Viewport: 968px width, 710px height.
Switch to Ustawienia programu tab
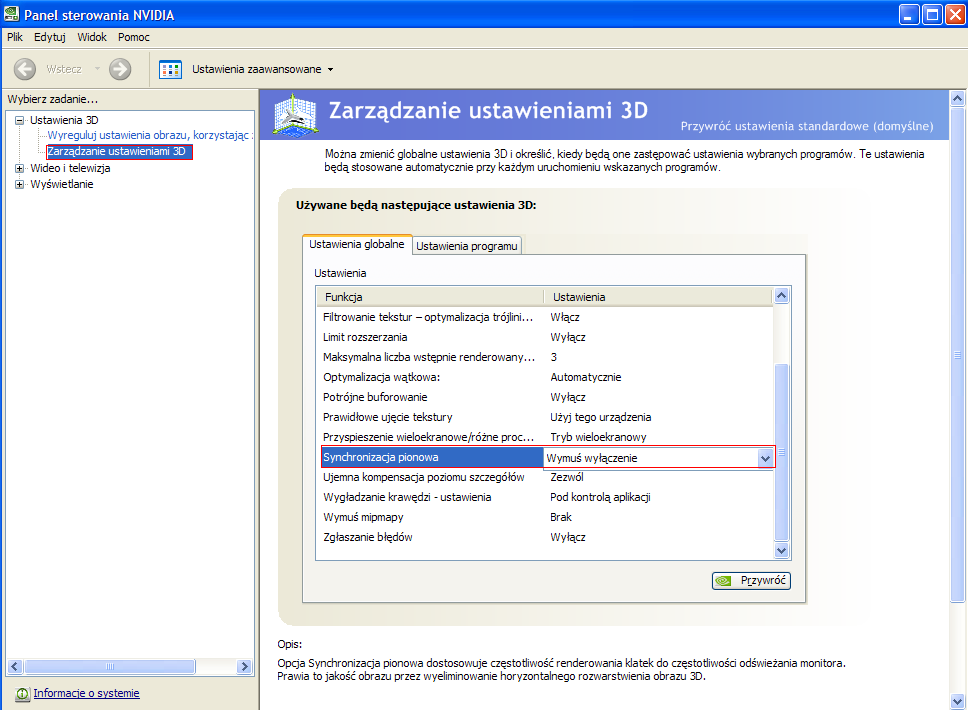467,246
